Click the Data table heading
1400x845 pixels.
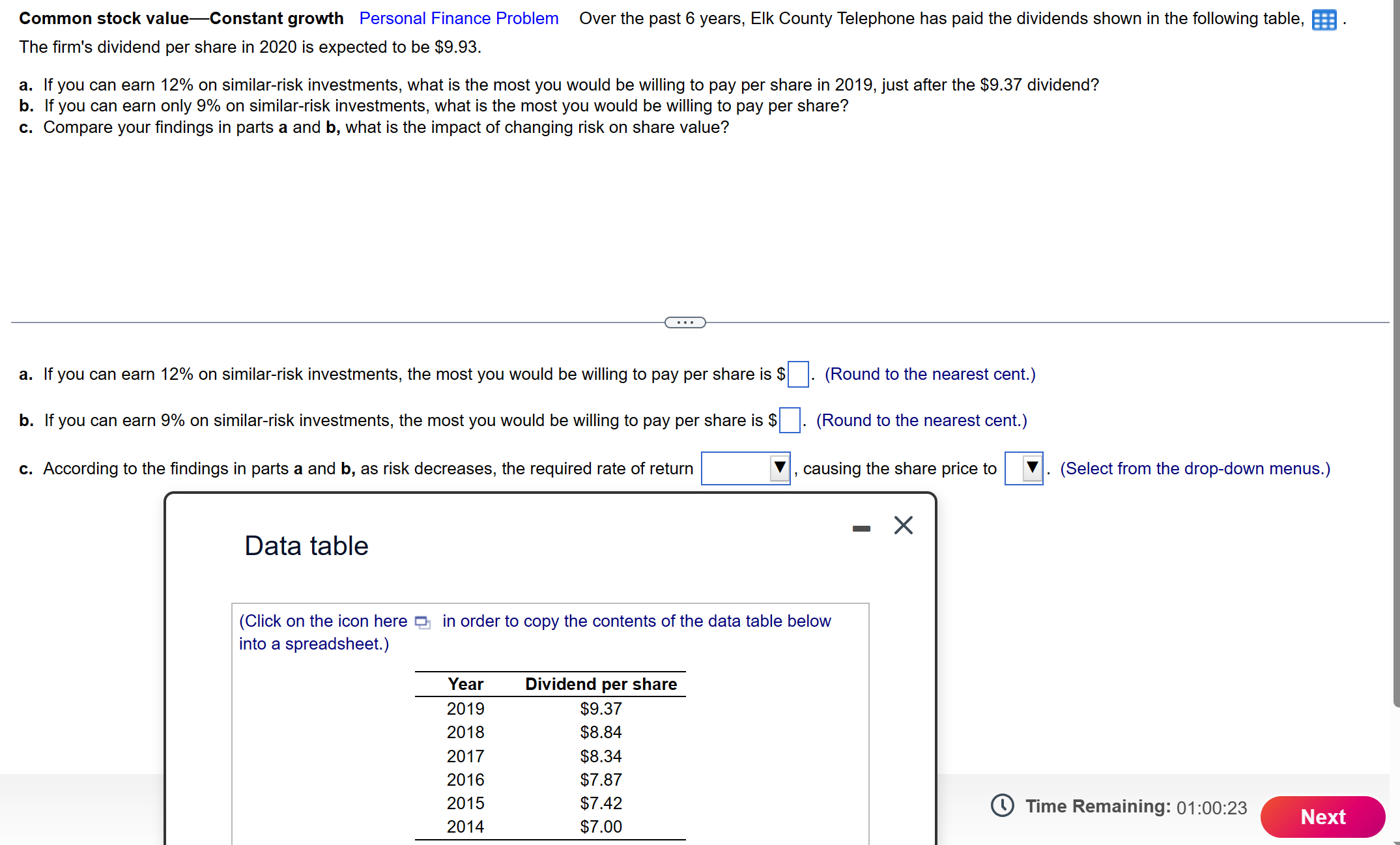(x=306, y=546)
